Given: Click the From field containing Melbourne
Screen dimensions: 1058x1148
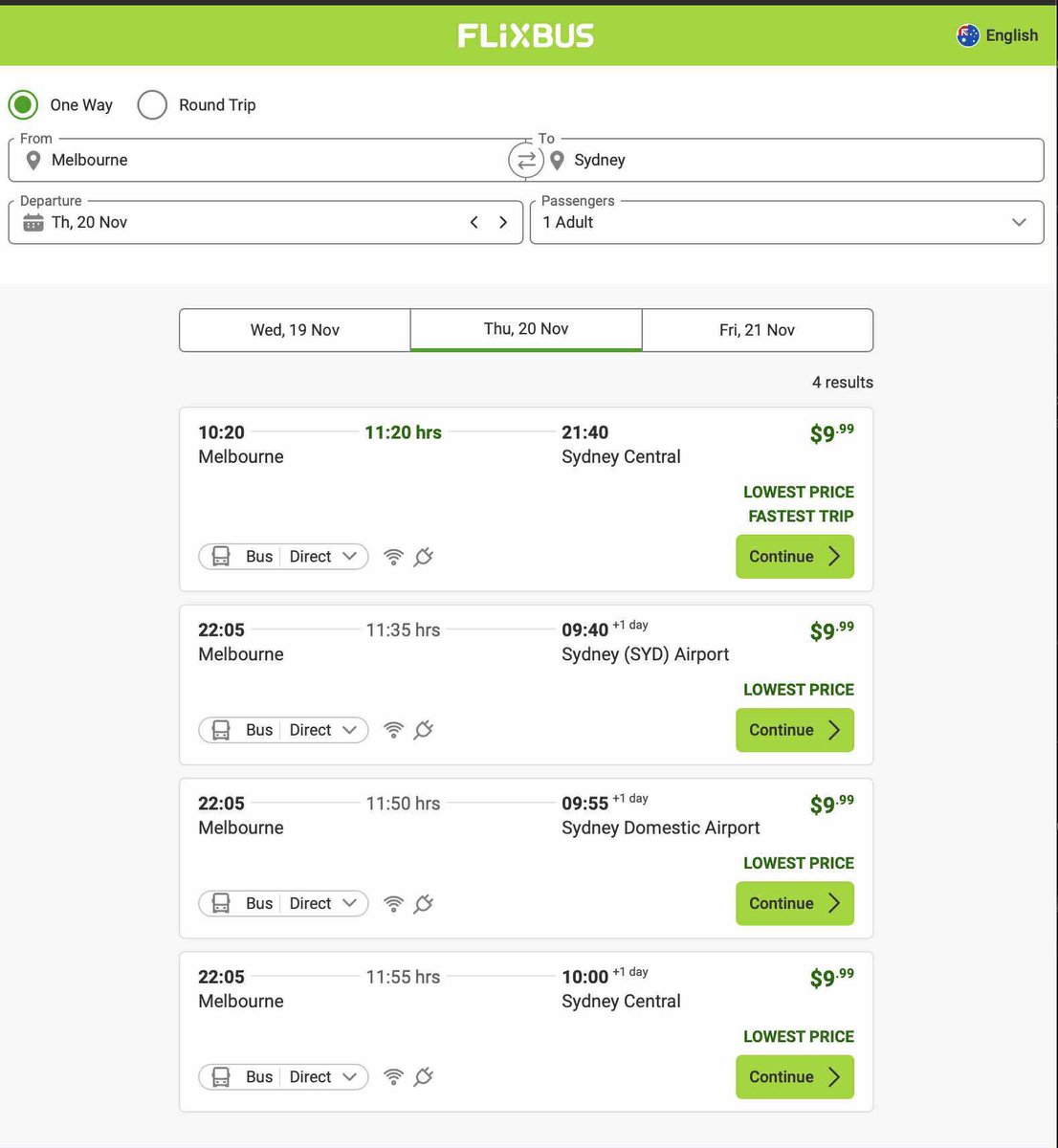Looking at the screenshot, I should tap(266, 161).
